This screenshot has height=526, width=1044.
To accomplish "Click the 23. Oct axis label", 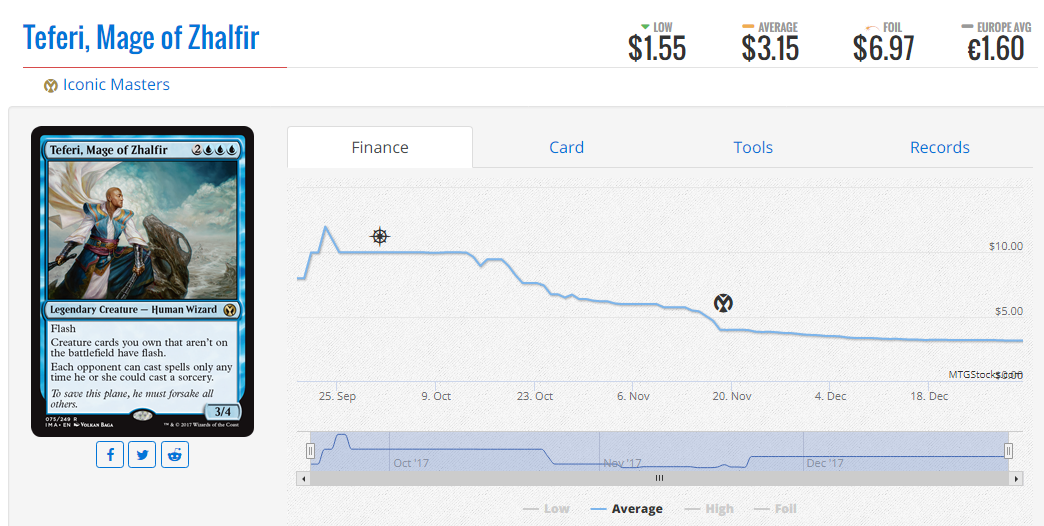I will coord(535,396).
